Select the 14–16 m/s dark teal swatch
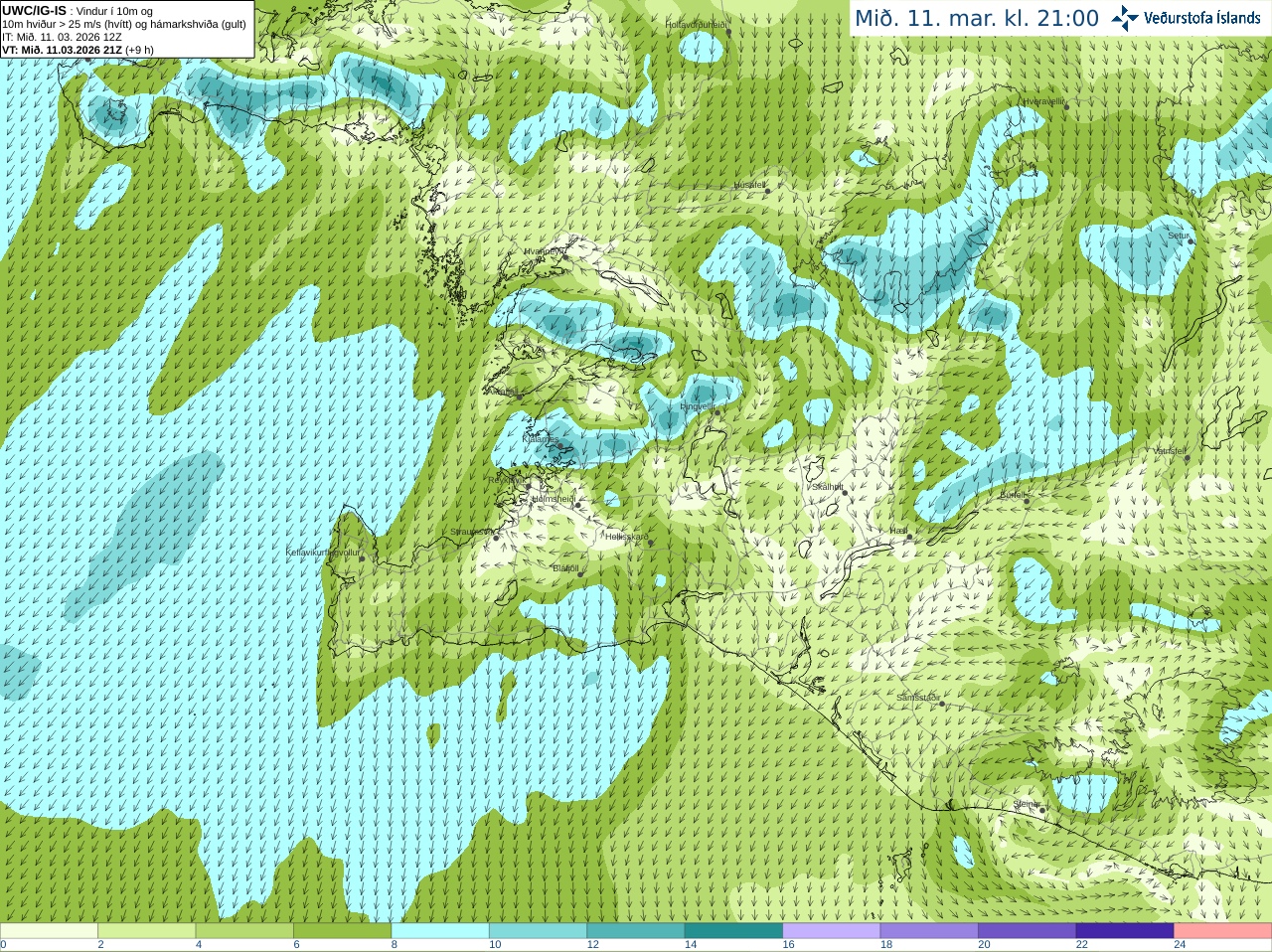The width and height of the screenshot is (1272, 952). pyautogui.click(x=733, y=931)
